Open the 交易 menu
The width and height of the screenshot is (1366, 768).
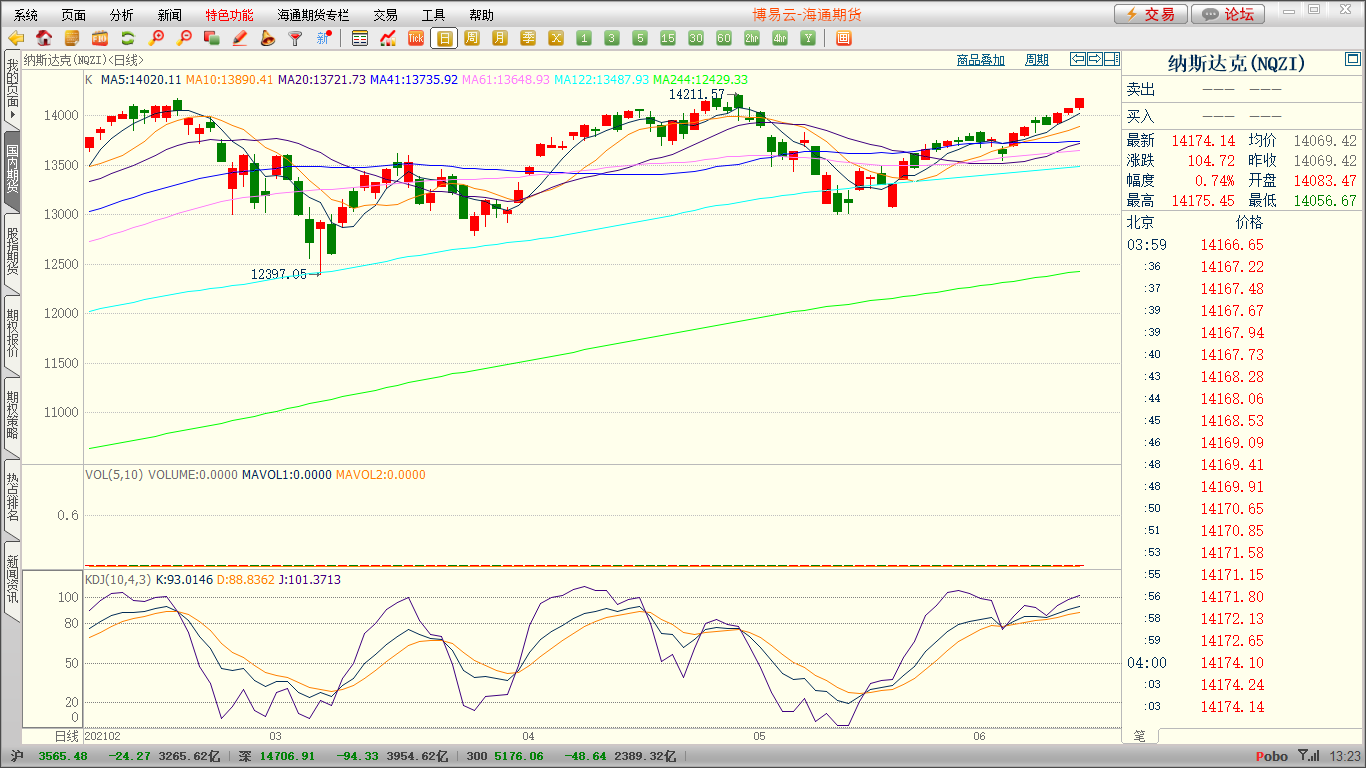(x=386, y=15)
